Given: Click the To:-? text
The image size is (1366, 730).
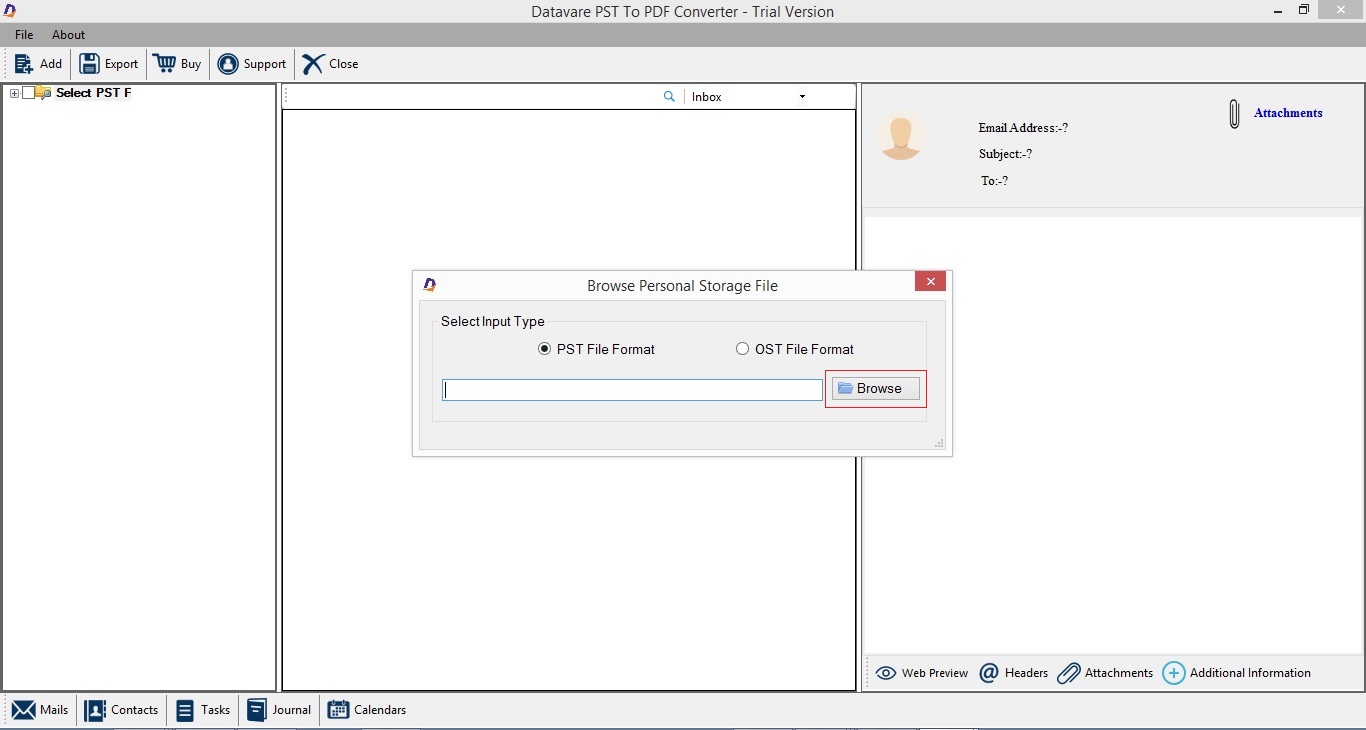Looking at the screenshot, I should (x=994, y=181).
